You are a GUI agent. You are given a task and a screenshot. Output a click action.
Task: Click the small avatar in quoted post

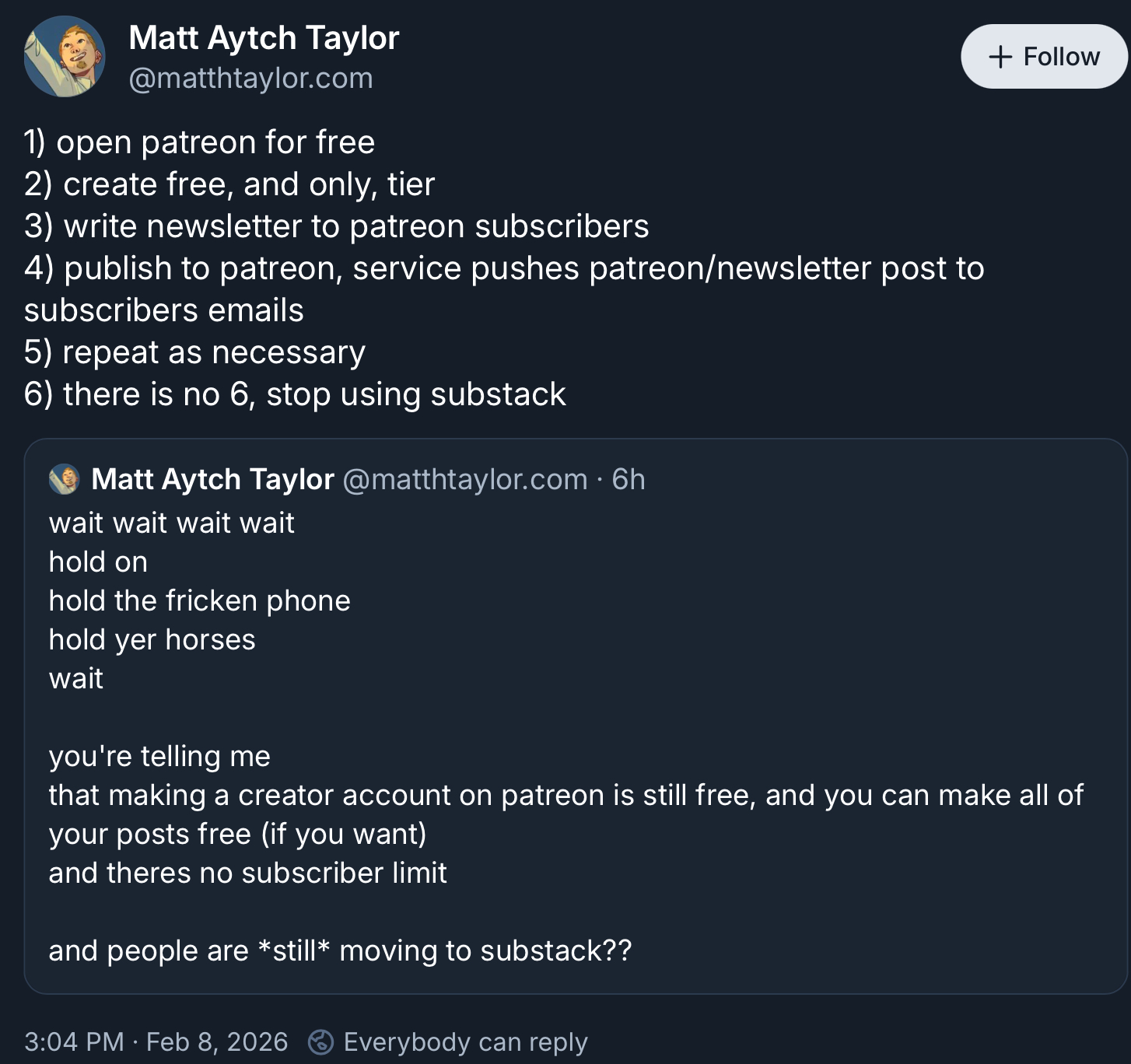click(x=65, y=479)
